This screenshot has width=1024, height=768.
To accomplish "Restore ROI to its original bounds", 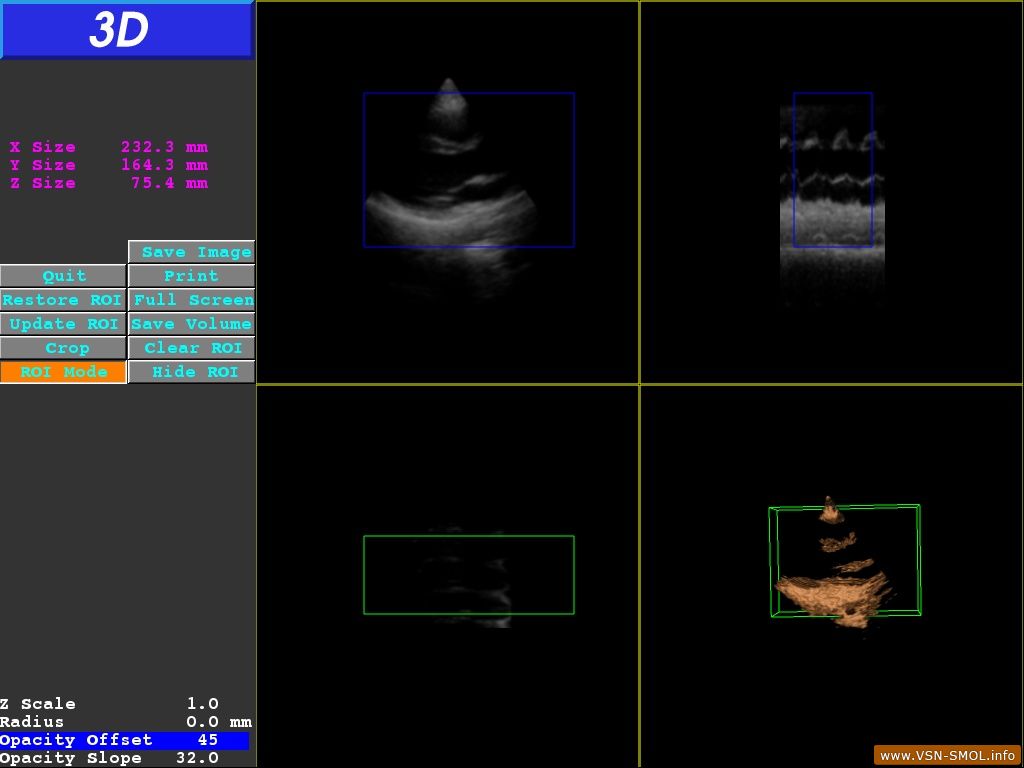I will click(63, 300).
